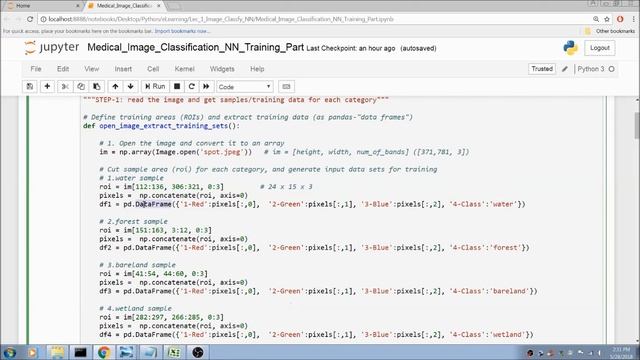This screenshot has height=360, width=640.
Task: Open the View menu
Action: pyautogui.click(x=91, y=69)
